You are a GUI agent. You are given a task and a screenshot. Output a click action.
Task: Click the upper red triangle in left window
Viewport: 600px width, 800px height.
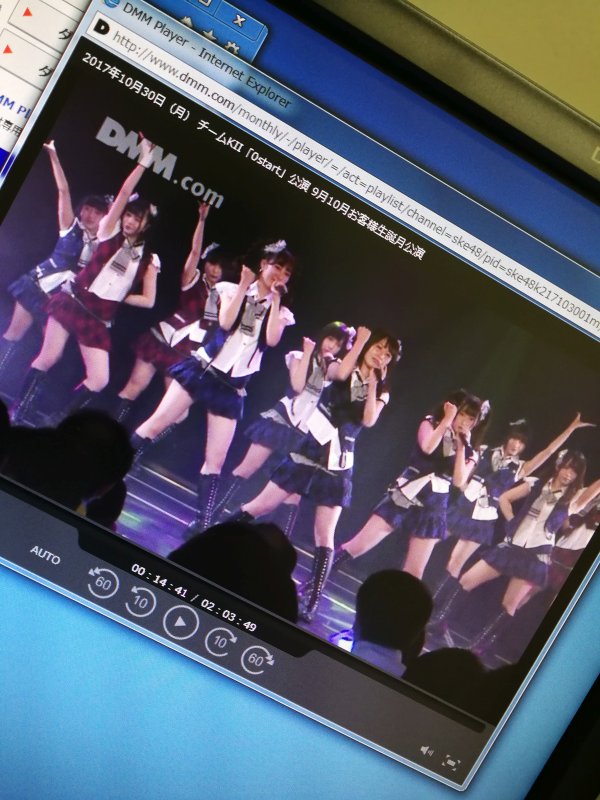[x=27, y=11]
